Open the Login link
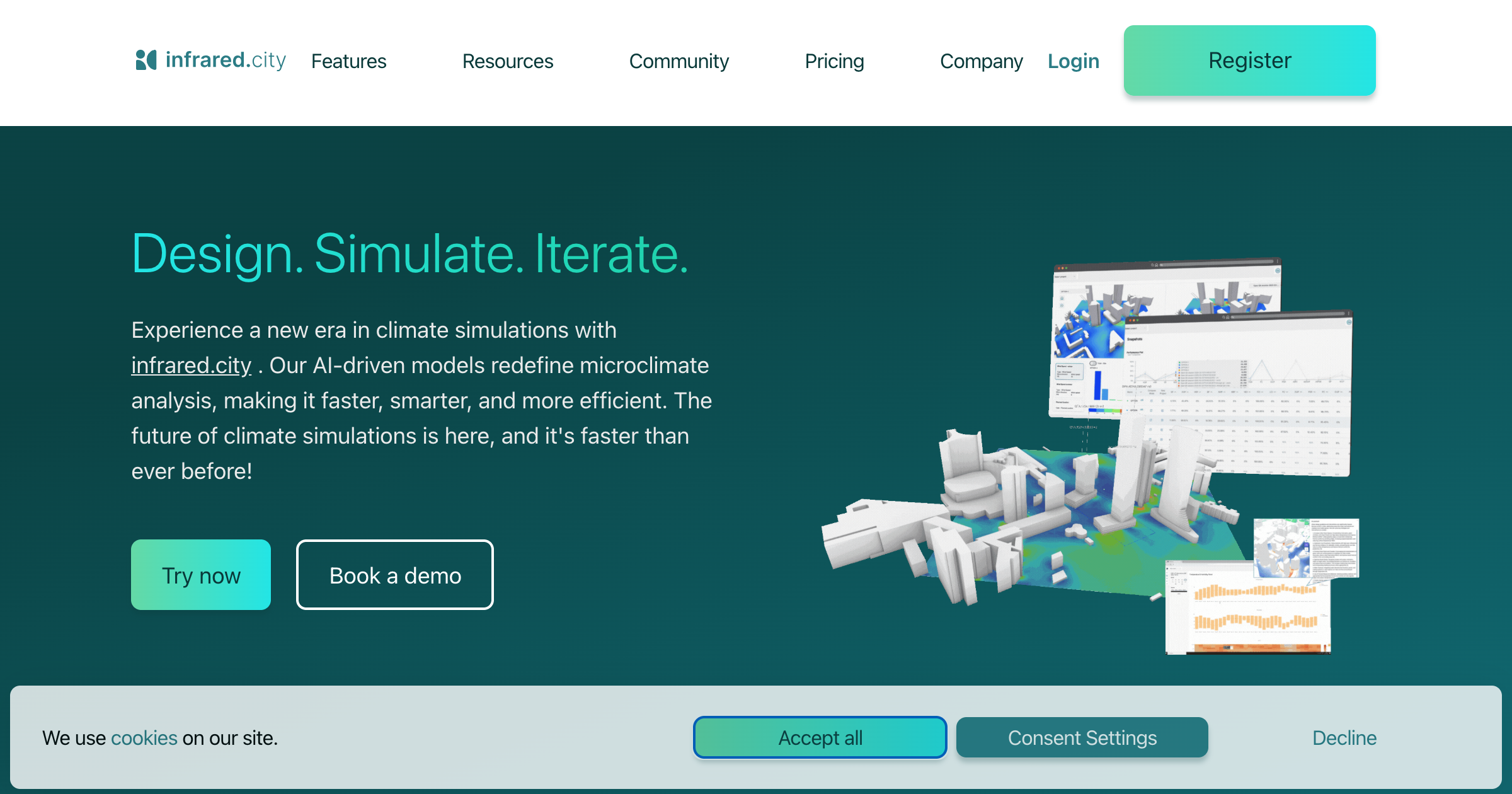The height and width of the screenshot is (794, 1512). 1073,61
